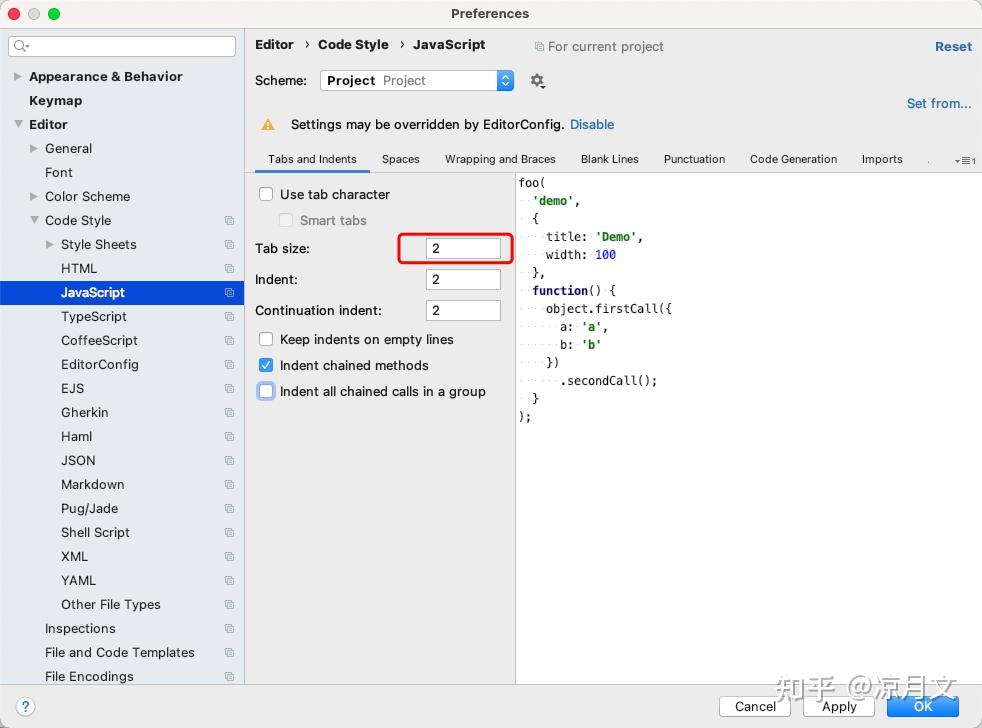This screenshot has height=728, width=982.
Task: Click the project-level icon beside File and Code Templates
Action: 229,653
